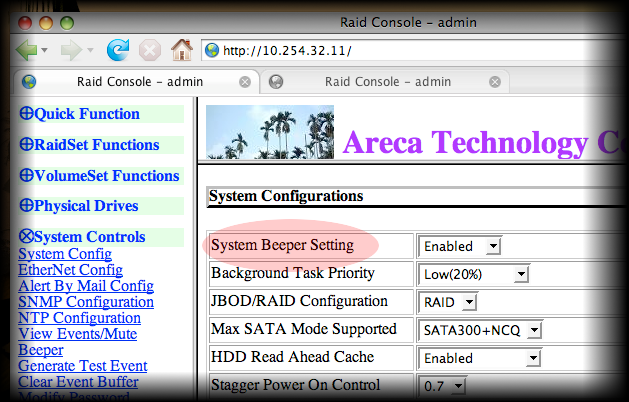Reload the page with the blue refresh icon
The height and width of the screenshot is (402, 629).
(x=118, y=50)
